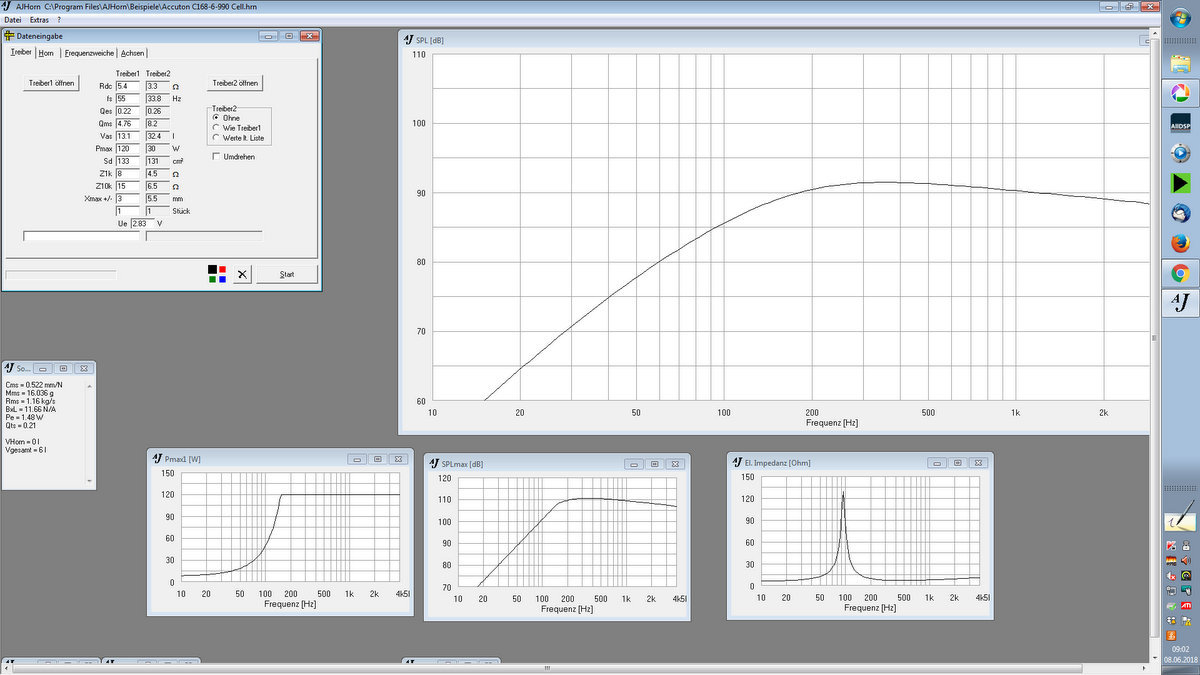The width and height of the screenshot is (1200, 675).
Task: Choose 'Wie Treiber1' option for Treiber2
Action: point(217,128)
